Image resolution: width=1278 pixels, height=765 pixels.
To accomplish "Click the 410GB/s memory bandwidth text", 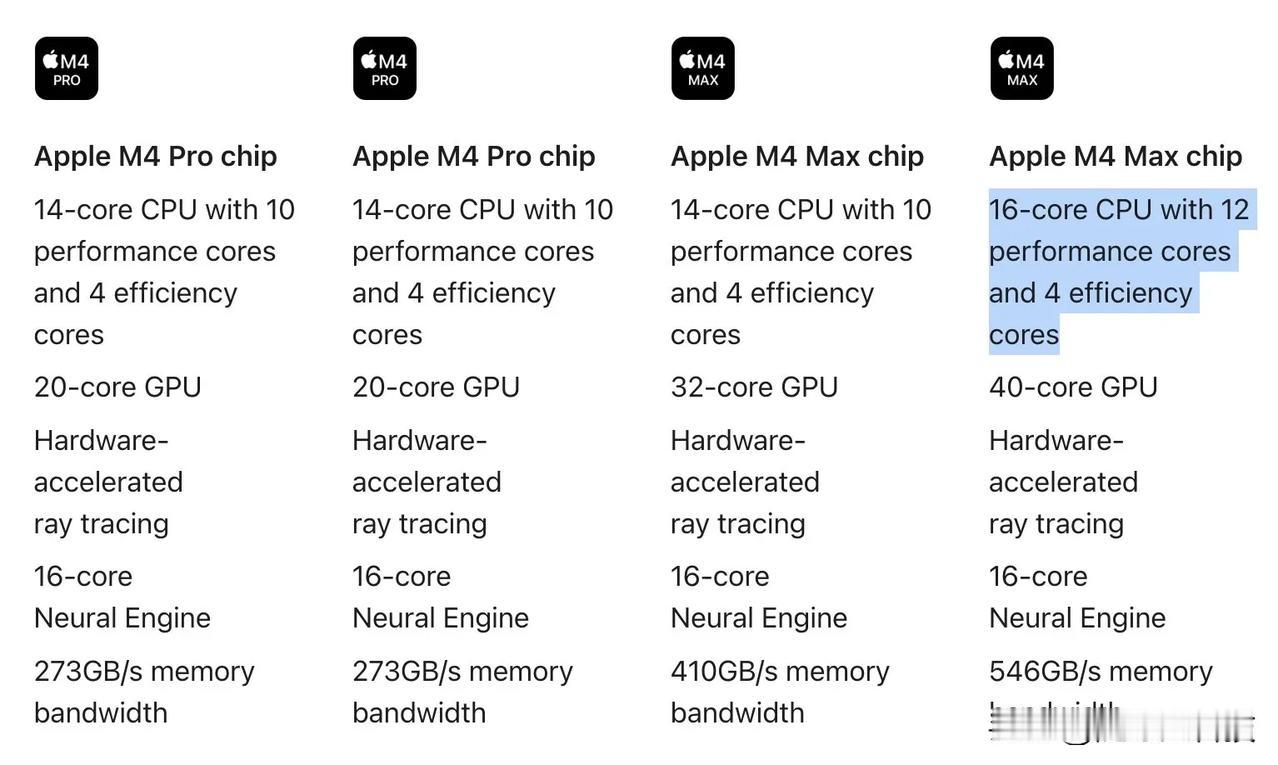I will [779, 691].
